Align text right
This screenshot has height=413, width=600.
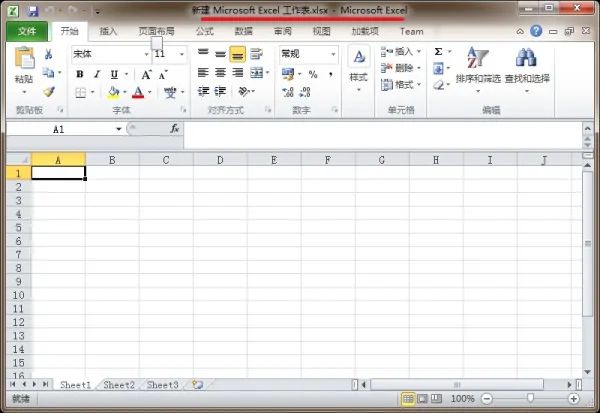[x=238, y=72]
